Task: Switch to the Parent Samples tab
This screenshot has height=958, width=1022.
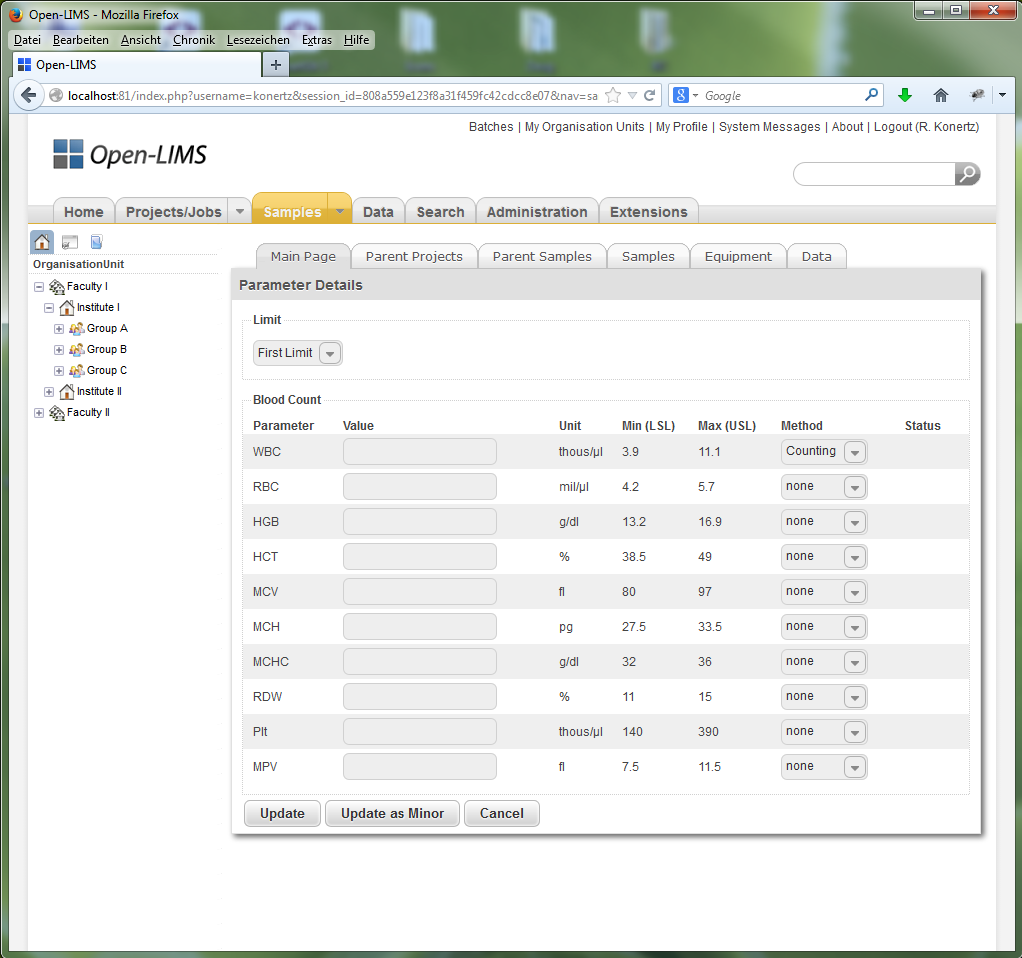Action: click(x=541, y=255)
